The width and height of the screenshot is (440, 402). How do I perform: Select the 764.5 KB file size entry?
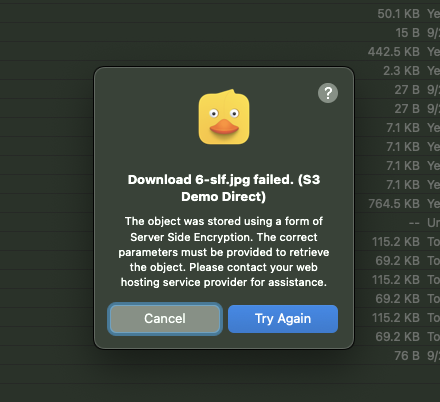pyautogui.click(x=394, y=204)
